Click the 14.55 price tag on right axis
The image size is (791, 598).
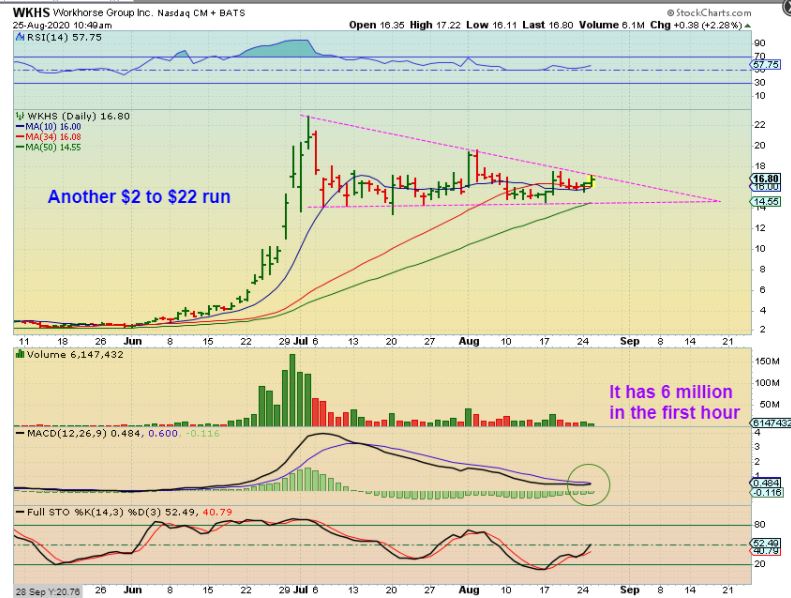(x=766, y=202)
